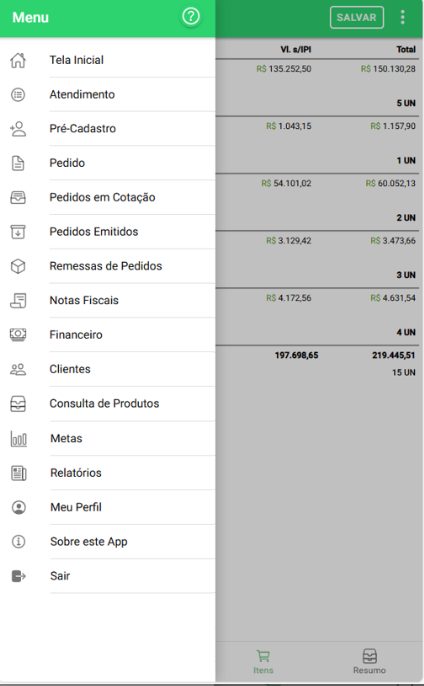Select Clientes in the side menu
Viewport: 424px width, 686px height.
click(108, 369)
